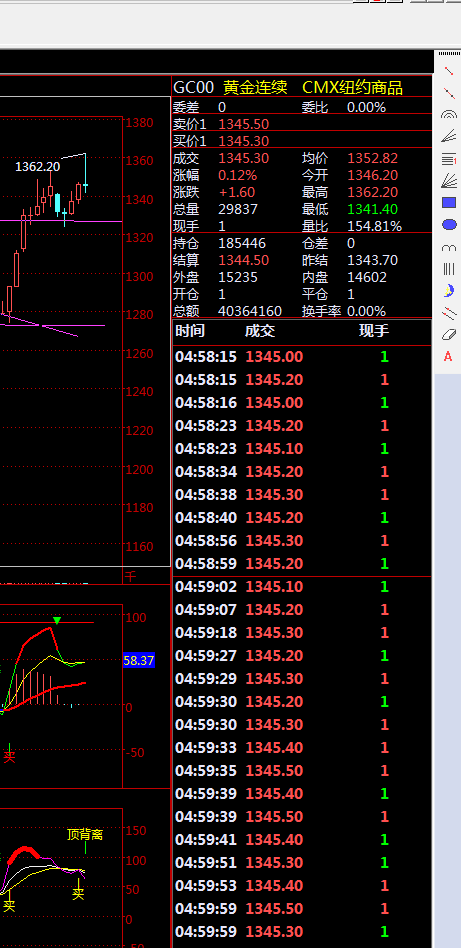Select the line segment drawing tool

448,71
